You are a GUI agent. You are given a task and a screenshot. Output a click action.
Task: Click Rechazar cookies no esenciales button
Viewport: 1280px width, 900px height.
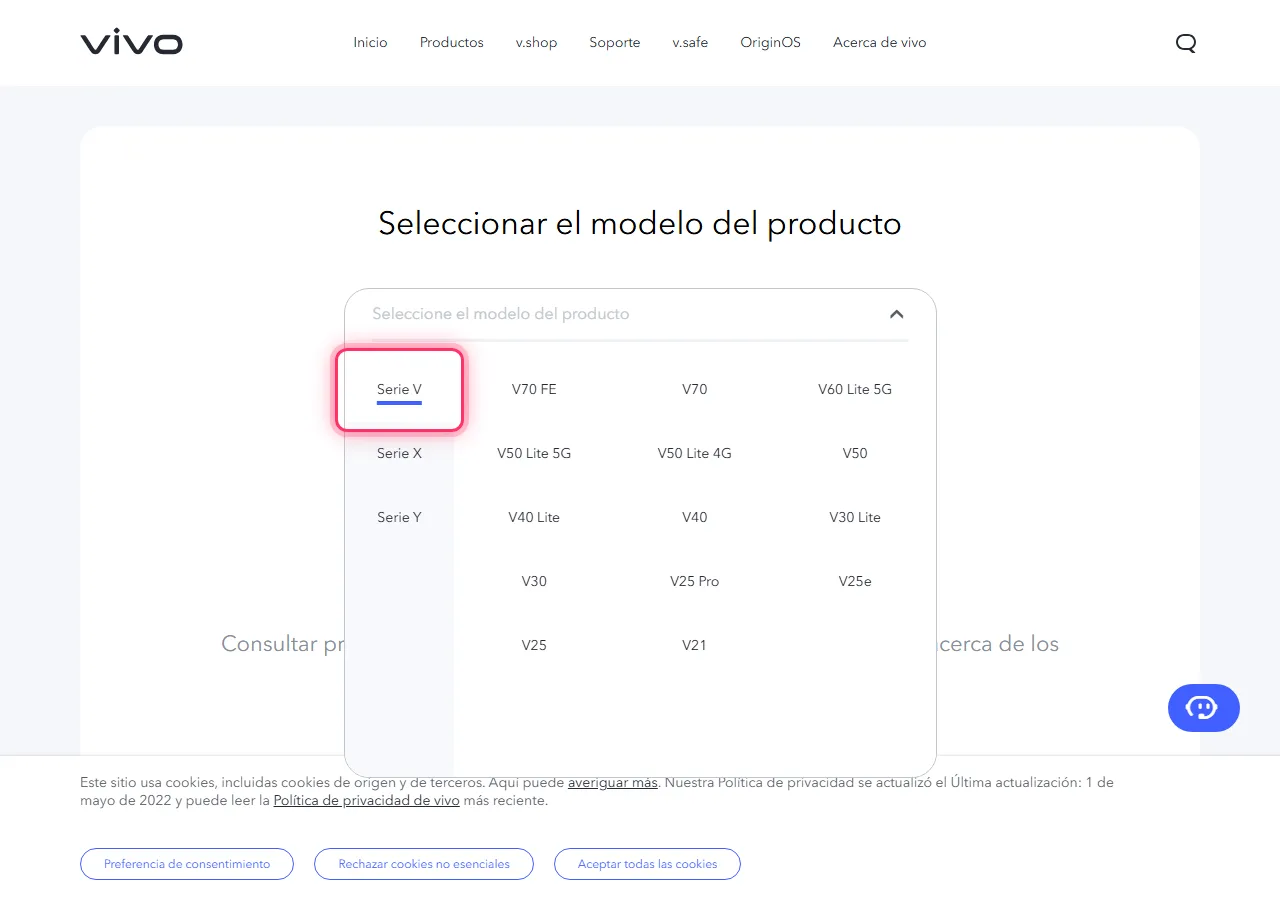coord(424,864)
